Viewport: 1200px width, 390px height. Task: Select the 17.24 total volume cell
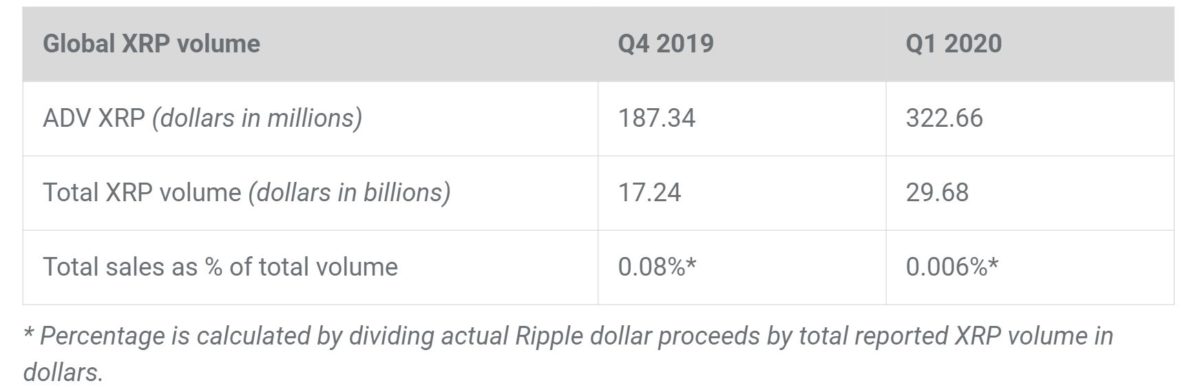(742, 193)
